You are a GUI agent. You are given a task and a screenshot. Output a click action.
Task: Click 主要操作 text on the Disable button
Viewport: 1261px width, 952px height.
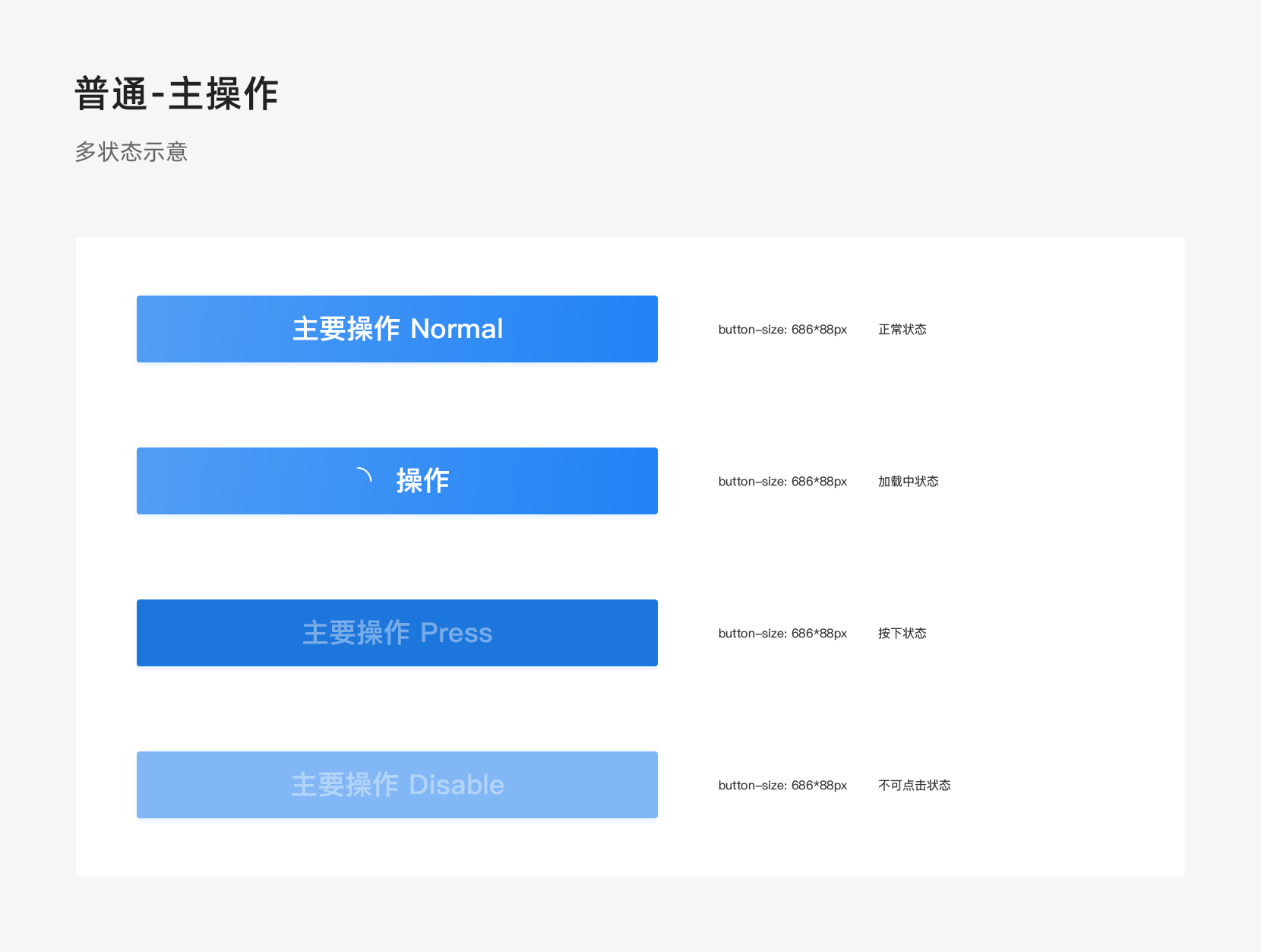[345, 785]
